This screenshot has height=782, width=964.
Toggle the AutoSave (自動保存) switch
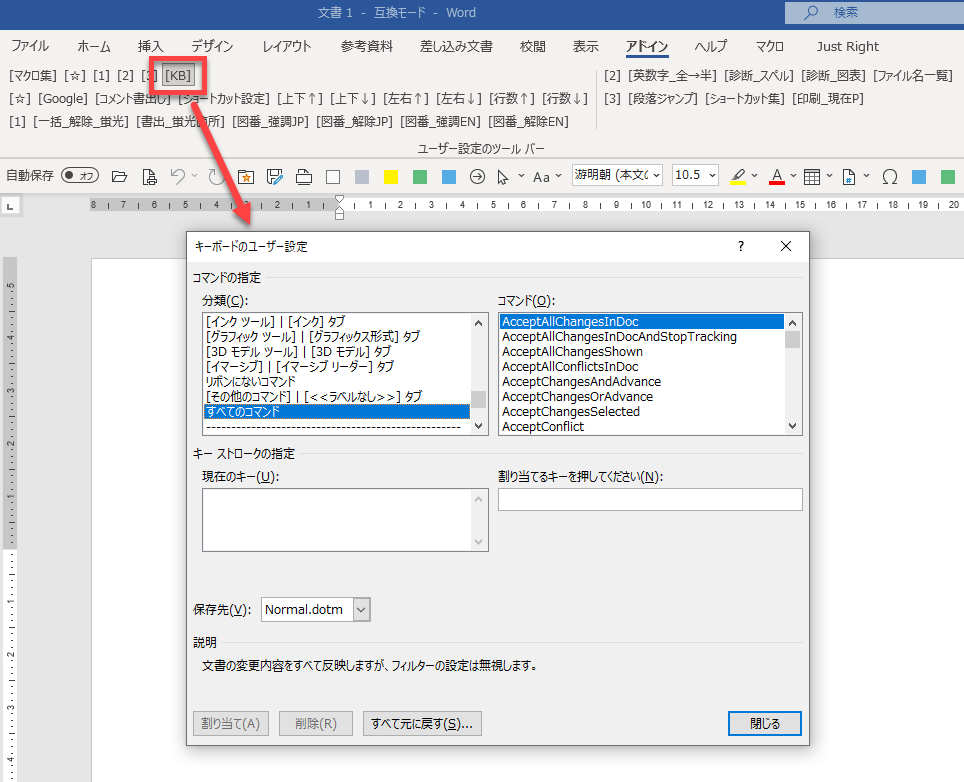[80, 176]
